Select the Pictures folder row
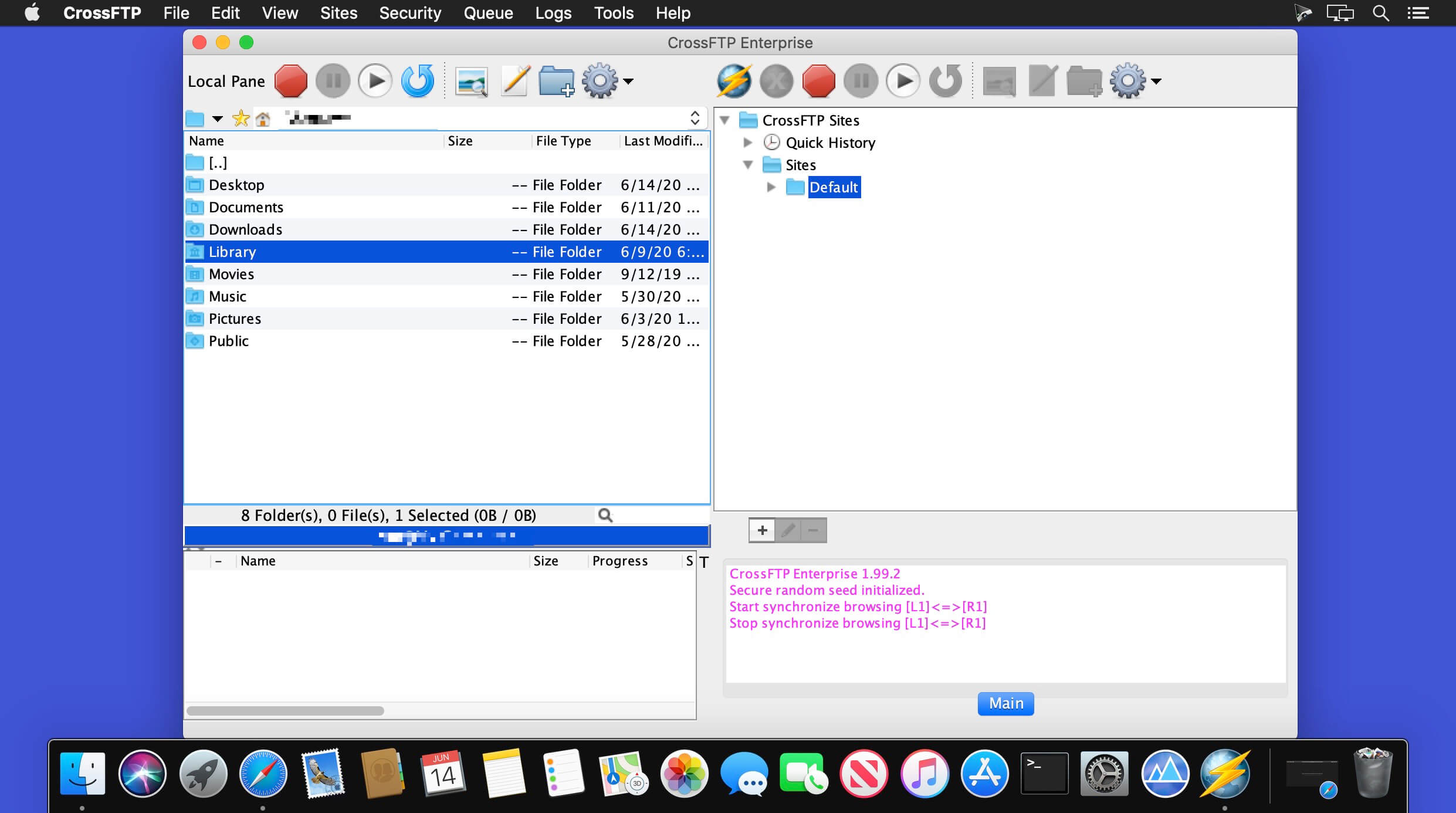Image resolution: width=1456 pixels, height=813 pixels. [x=447, y=319]
